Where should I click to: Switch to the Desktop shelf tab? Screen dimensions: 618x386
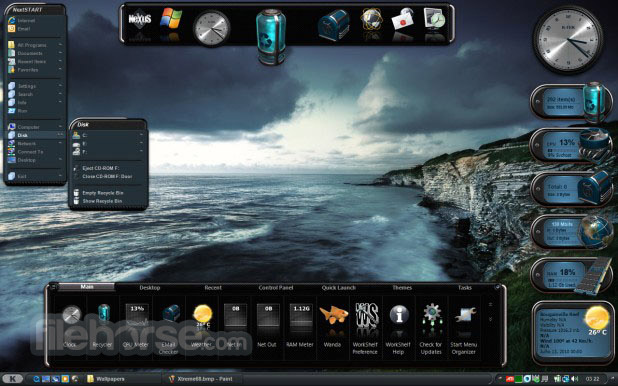150,288
